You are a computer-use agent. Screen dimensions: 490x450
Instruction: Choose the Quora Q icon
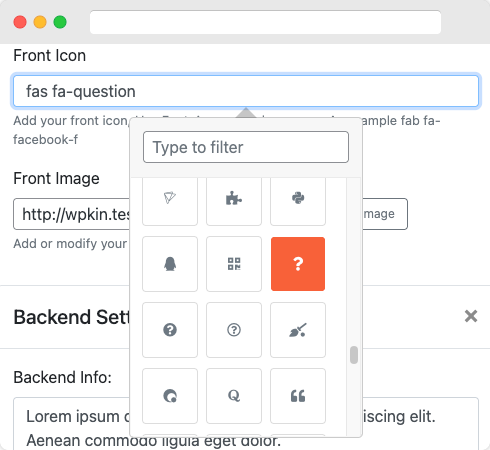[234, 396]
